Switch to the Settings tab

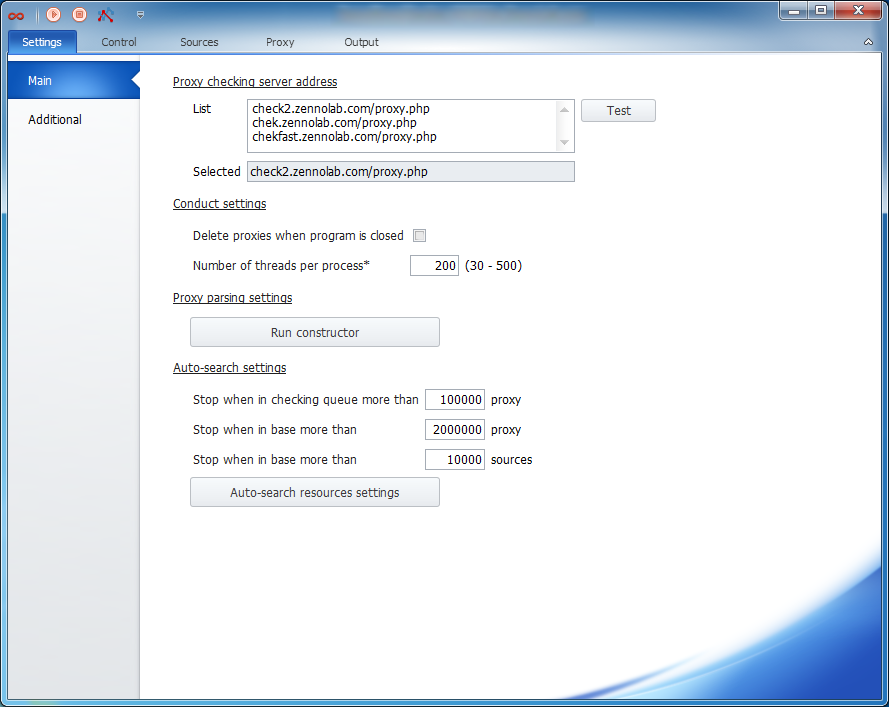tap(42, 42)
